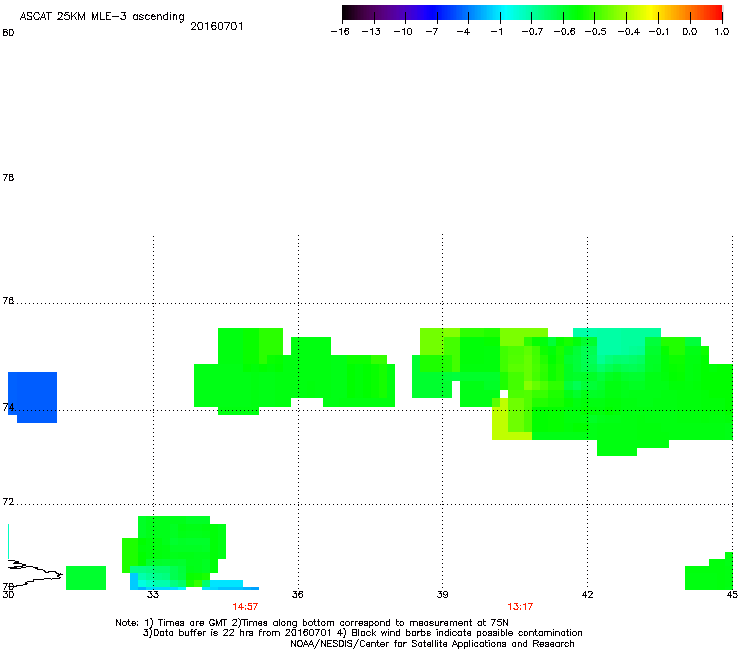
Task: Click the dark purple start of color scale
Action: pos(352,13)
